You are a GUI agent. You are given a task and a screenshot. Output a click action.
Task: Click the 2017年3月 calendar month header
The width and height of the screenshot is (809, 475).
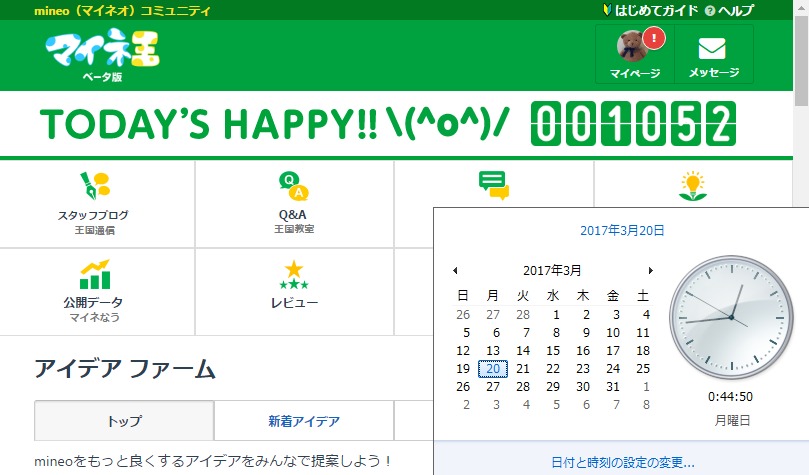tap(552, 270)
